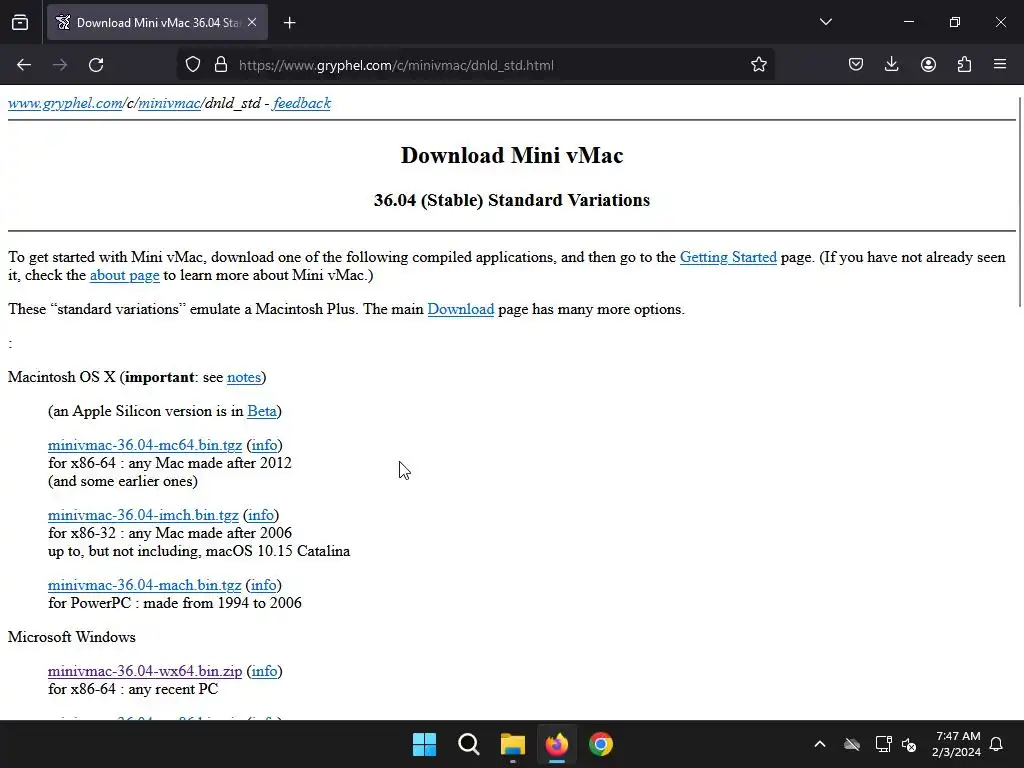Image resolution: width=1024 pixels, height=768 pixels.
Task: Follow the minivmac breadcrumb link
Action: click(x=169, y=103)
